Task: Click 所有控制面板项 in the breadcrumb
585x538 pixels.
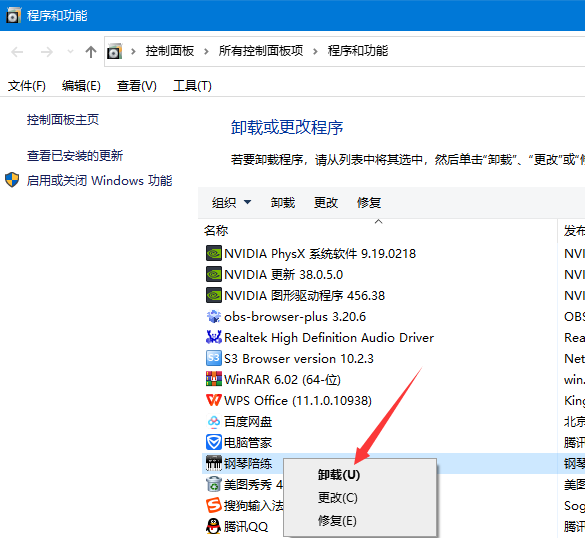Action: tap(261, 51)
